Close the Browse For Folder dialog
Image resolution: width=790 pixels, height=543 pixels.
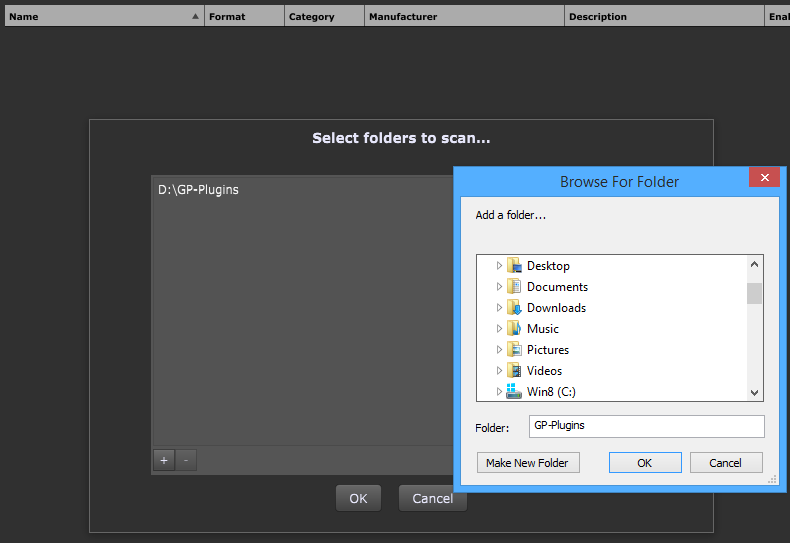pos(764,177)
